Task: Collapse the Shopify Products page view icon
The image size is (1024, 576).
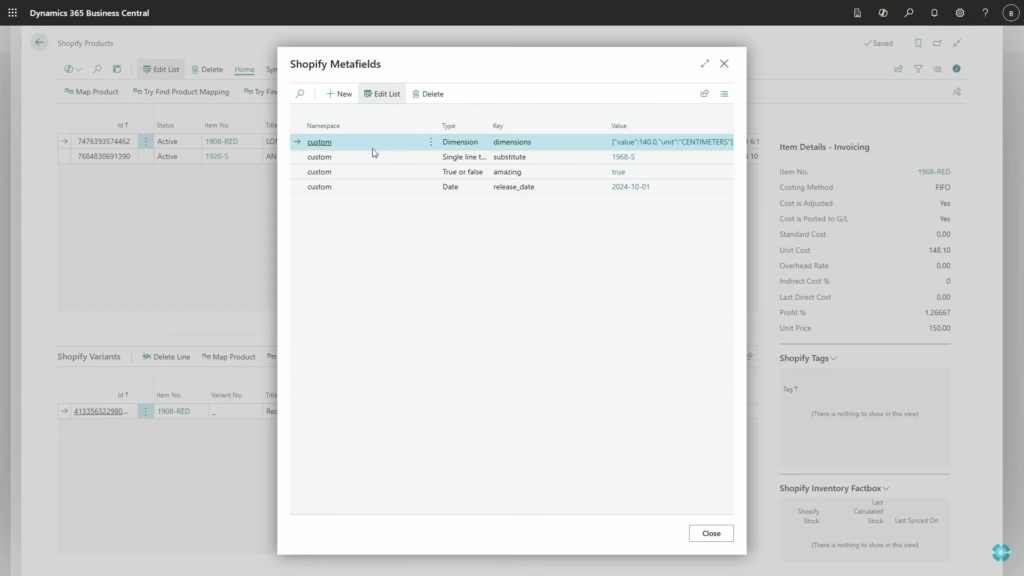Action: [957, 43]
